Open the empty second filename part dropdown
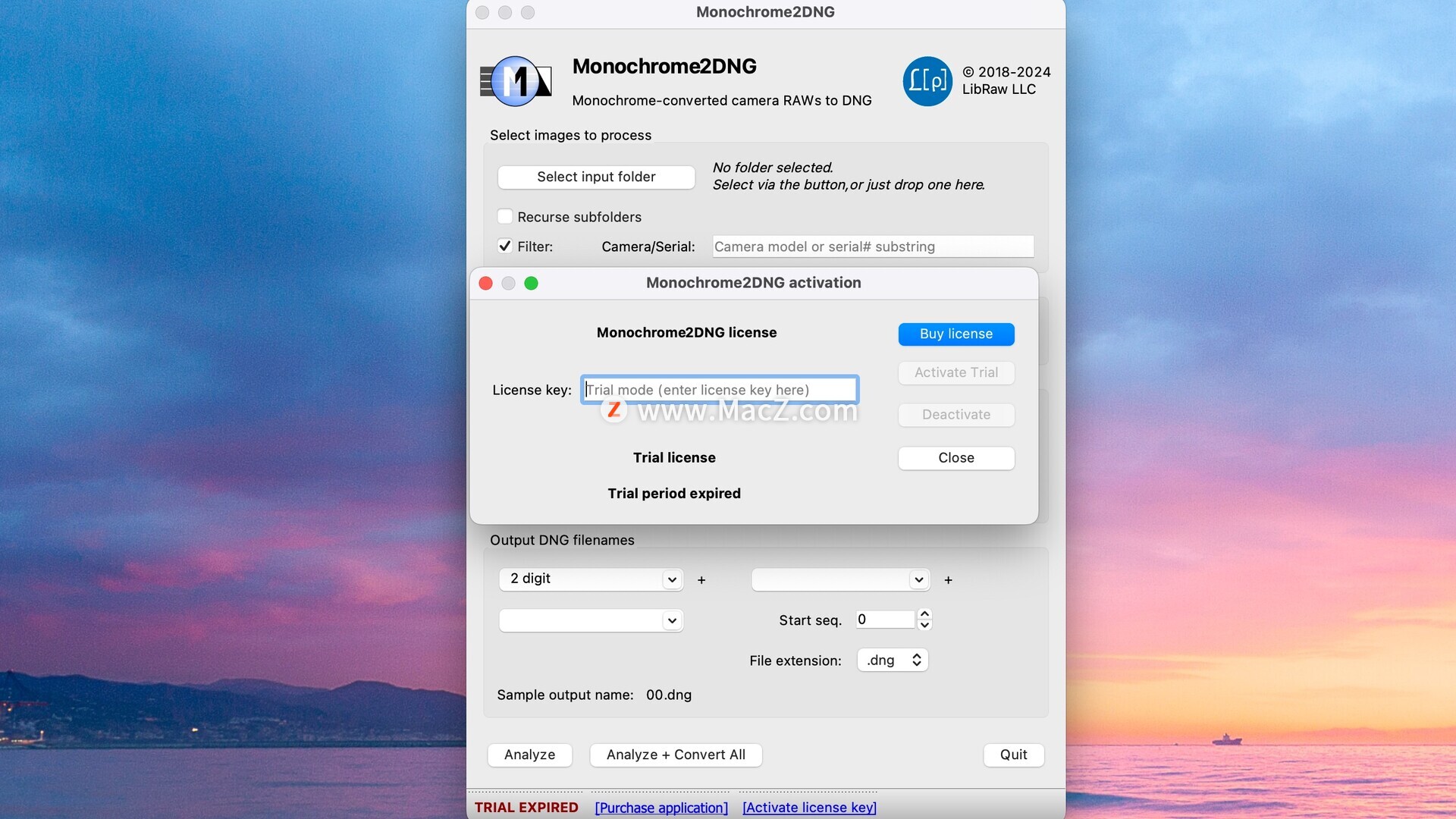This screenshot has height=819, width=1456. (x=840, y=580)
